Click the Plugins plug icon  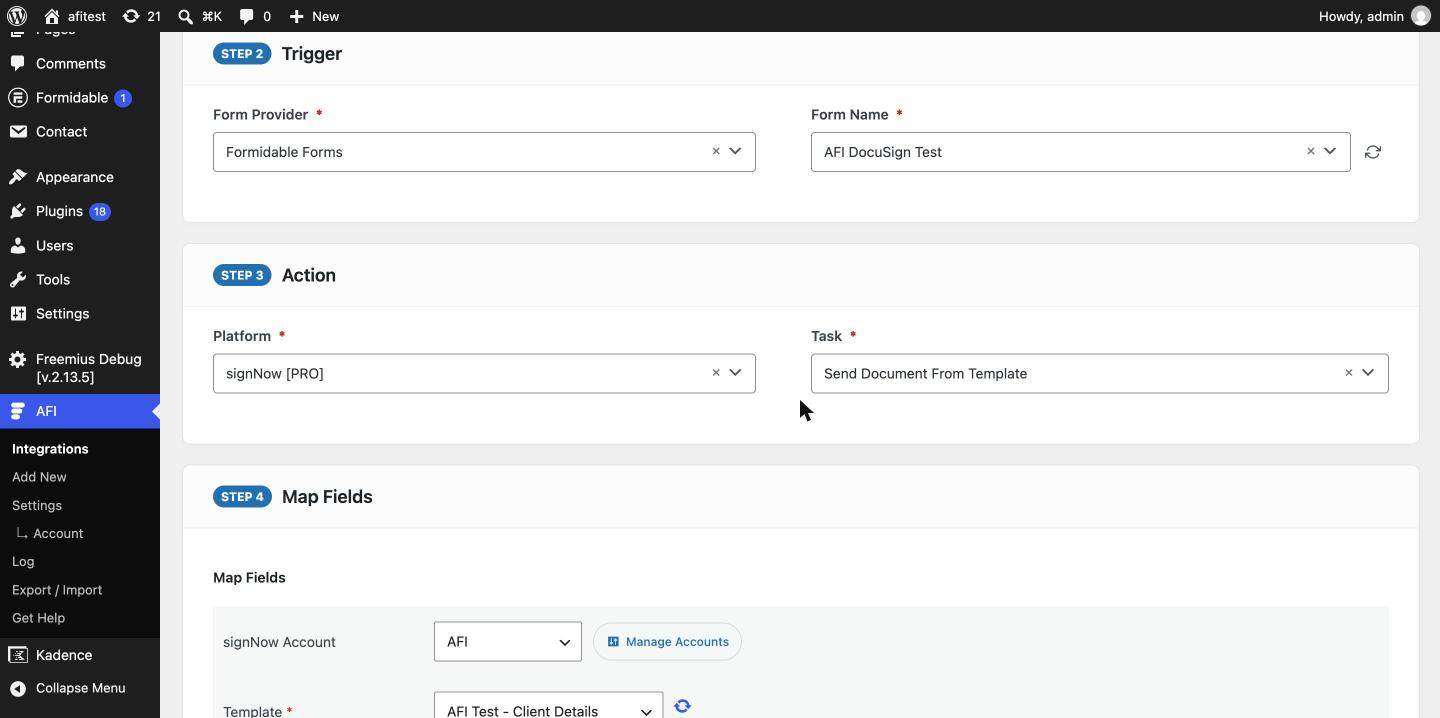pos(18,211)
